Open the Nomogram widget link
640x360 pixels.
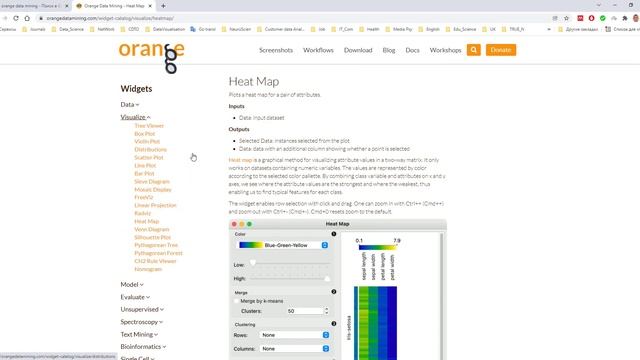click(148, 269)
